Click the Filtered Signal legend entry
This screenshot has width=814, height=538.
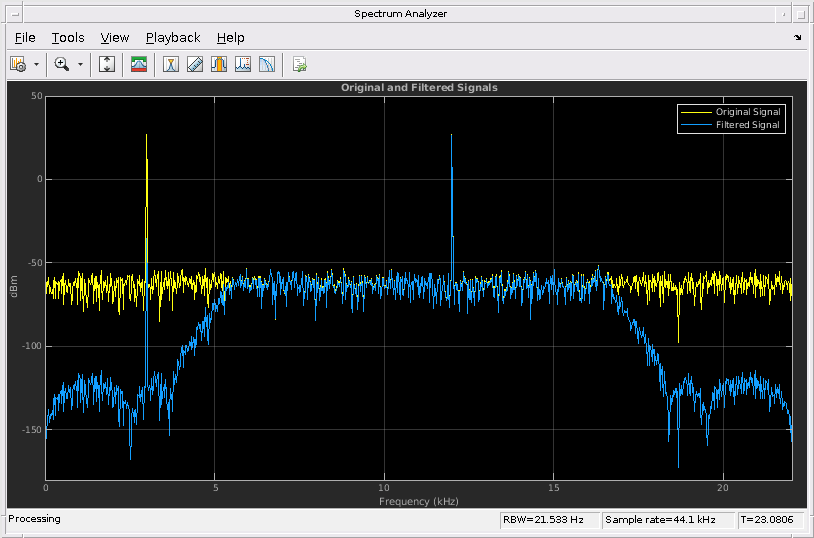click(747, 125)
